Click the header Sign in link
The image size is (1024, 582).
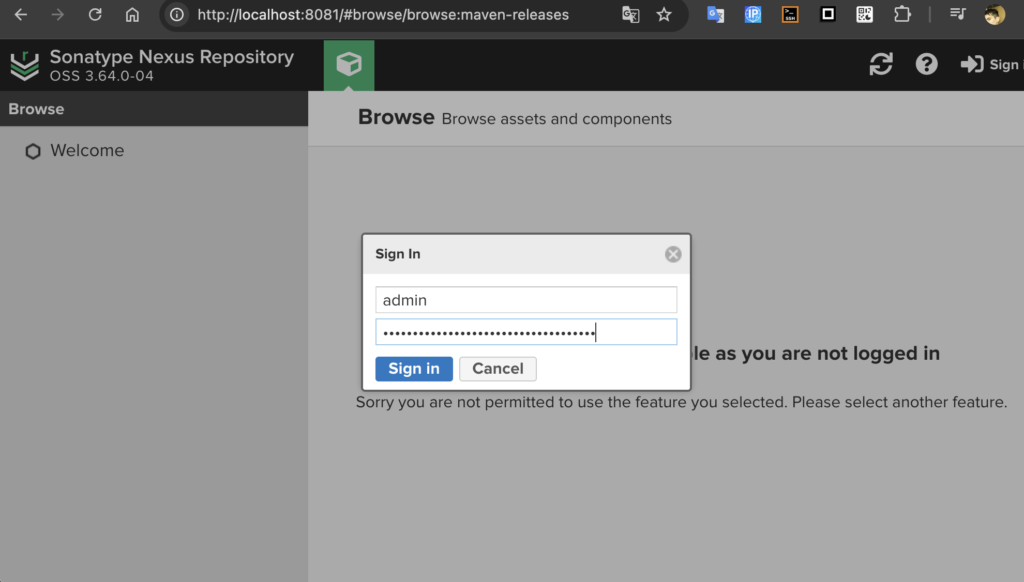(989, 64)
